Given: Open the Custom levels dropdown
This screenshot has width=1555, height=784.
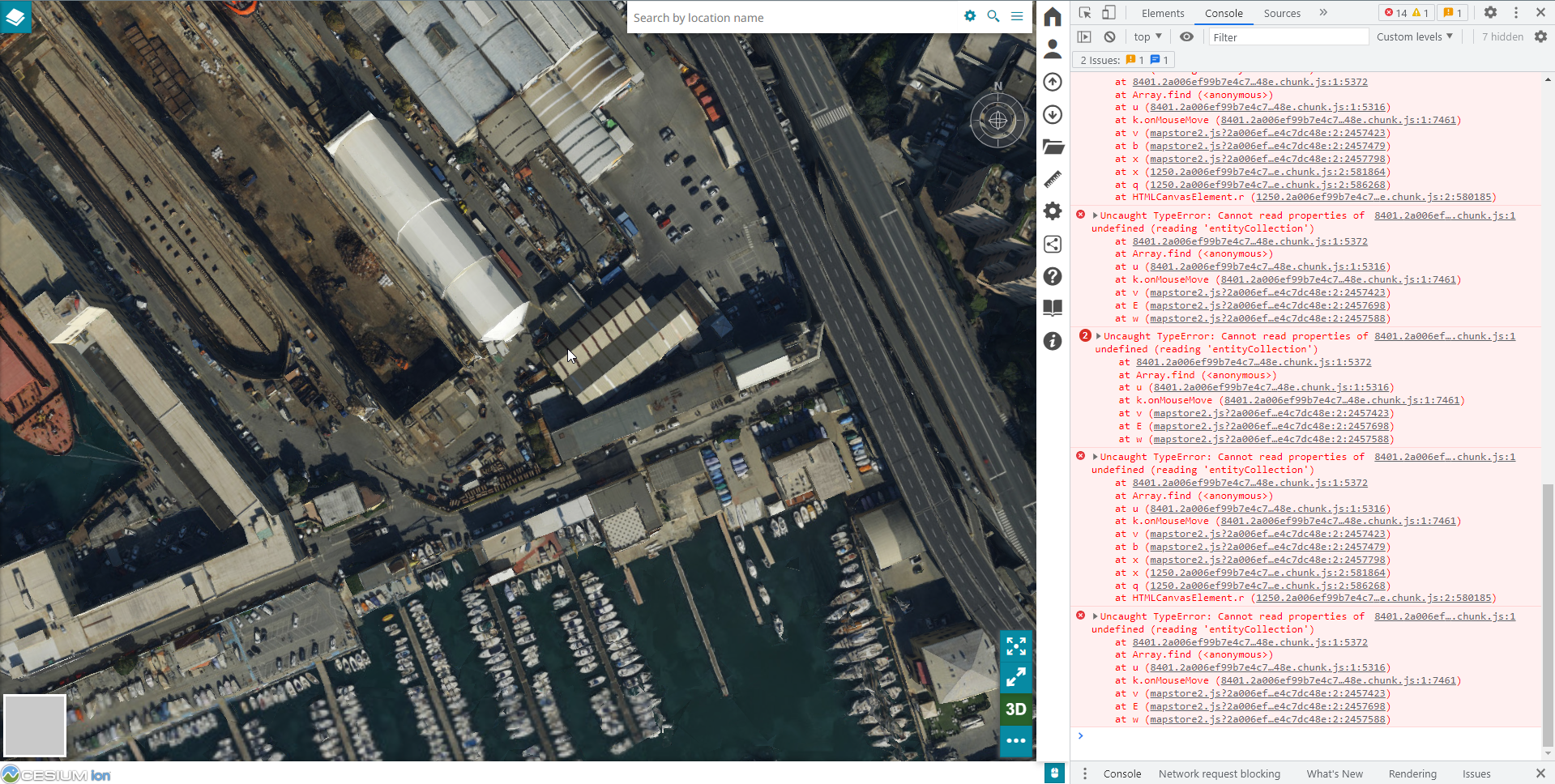Looking at the screenshot, I should click(1415, 36).
